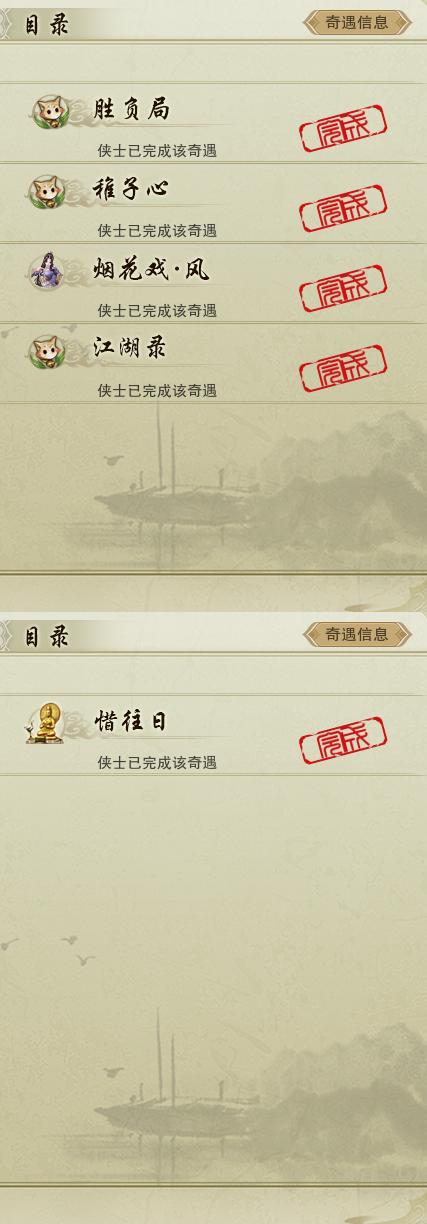Click the cat icon beside 胜负局

pyautogui.click(x=46, y=112)
